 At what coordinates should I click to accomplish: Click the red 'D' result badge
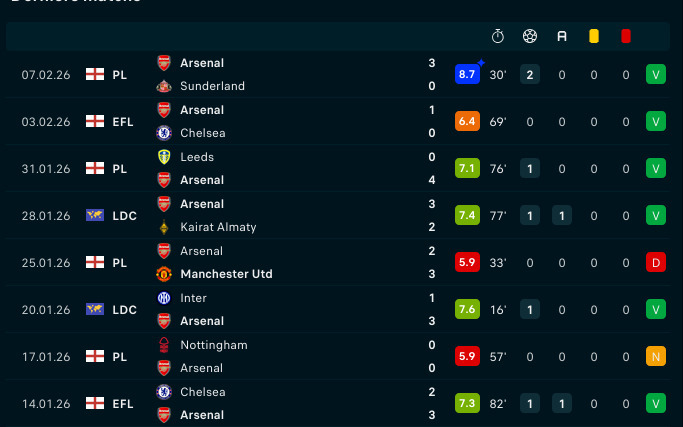click(x=656, y=262)
